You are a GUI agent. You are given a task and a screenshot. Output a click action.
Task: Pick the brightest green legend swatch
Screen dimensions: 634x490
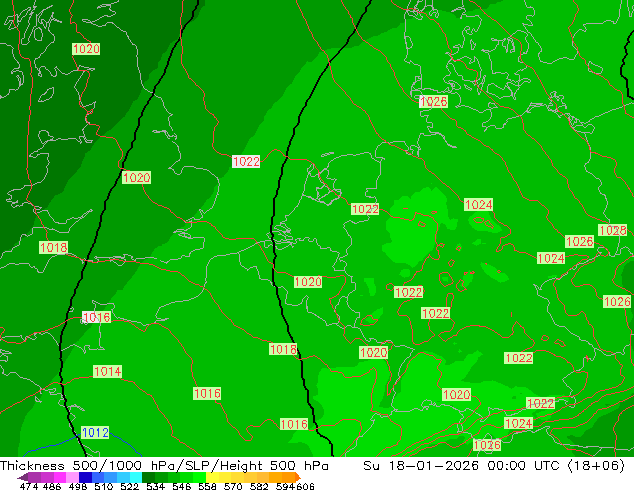click(x=199, y=477)
